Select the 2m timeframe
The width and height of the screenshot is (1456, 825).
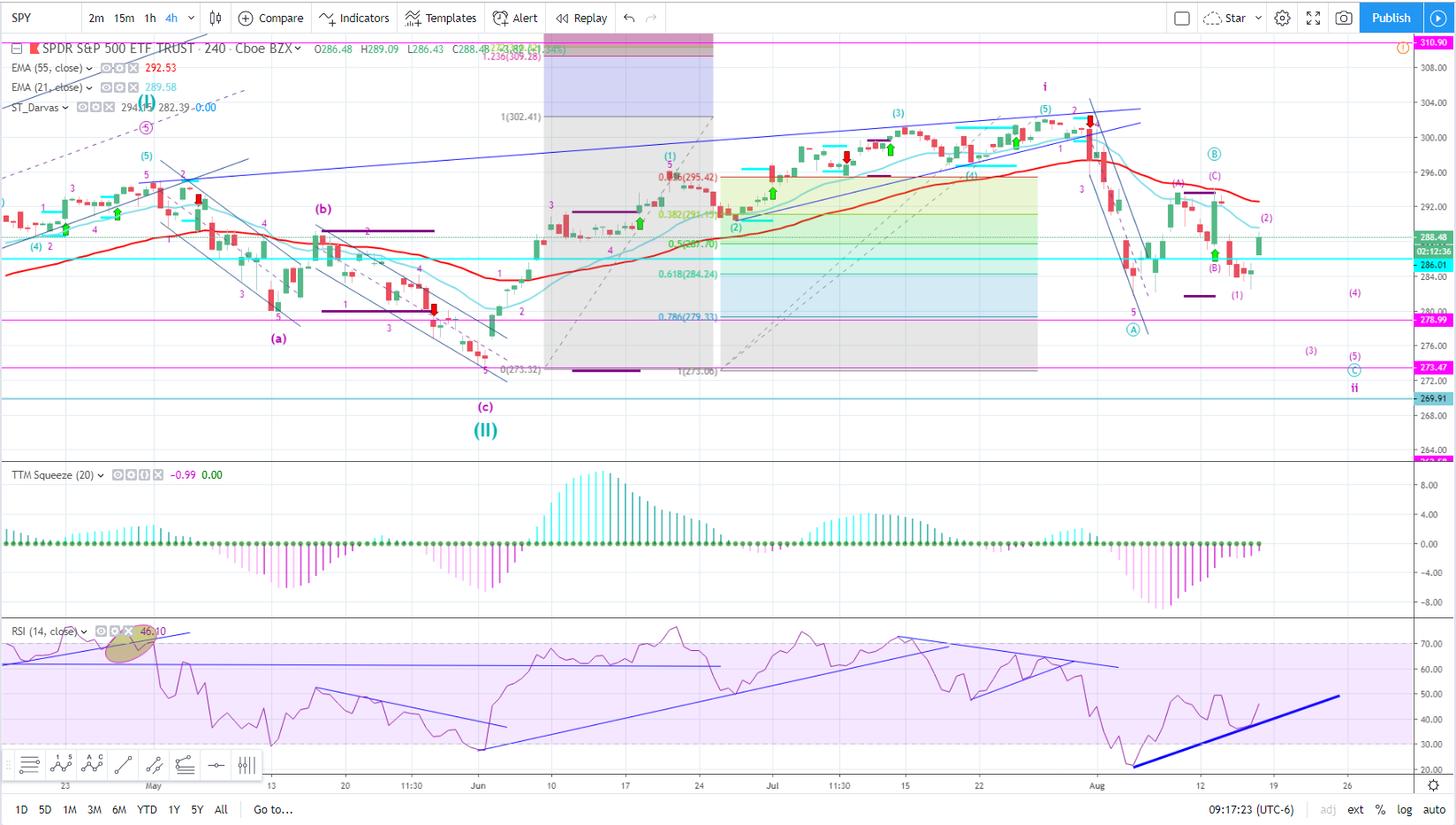click(x=96, y=18)
